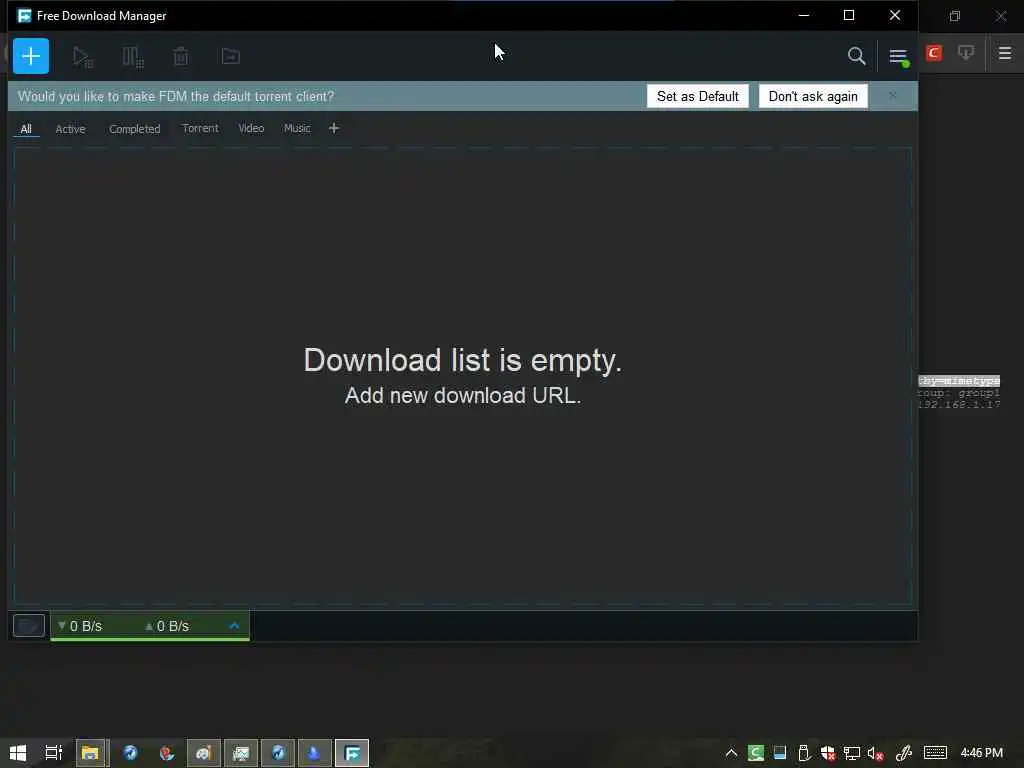Expand the speed panel with up chevron
This screenshot has width=1024, height=768.
point(234,626)
